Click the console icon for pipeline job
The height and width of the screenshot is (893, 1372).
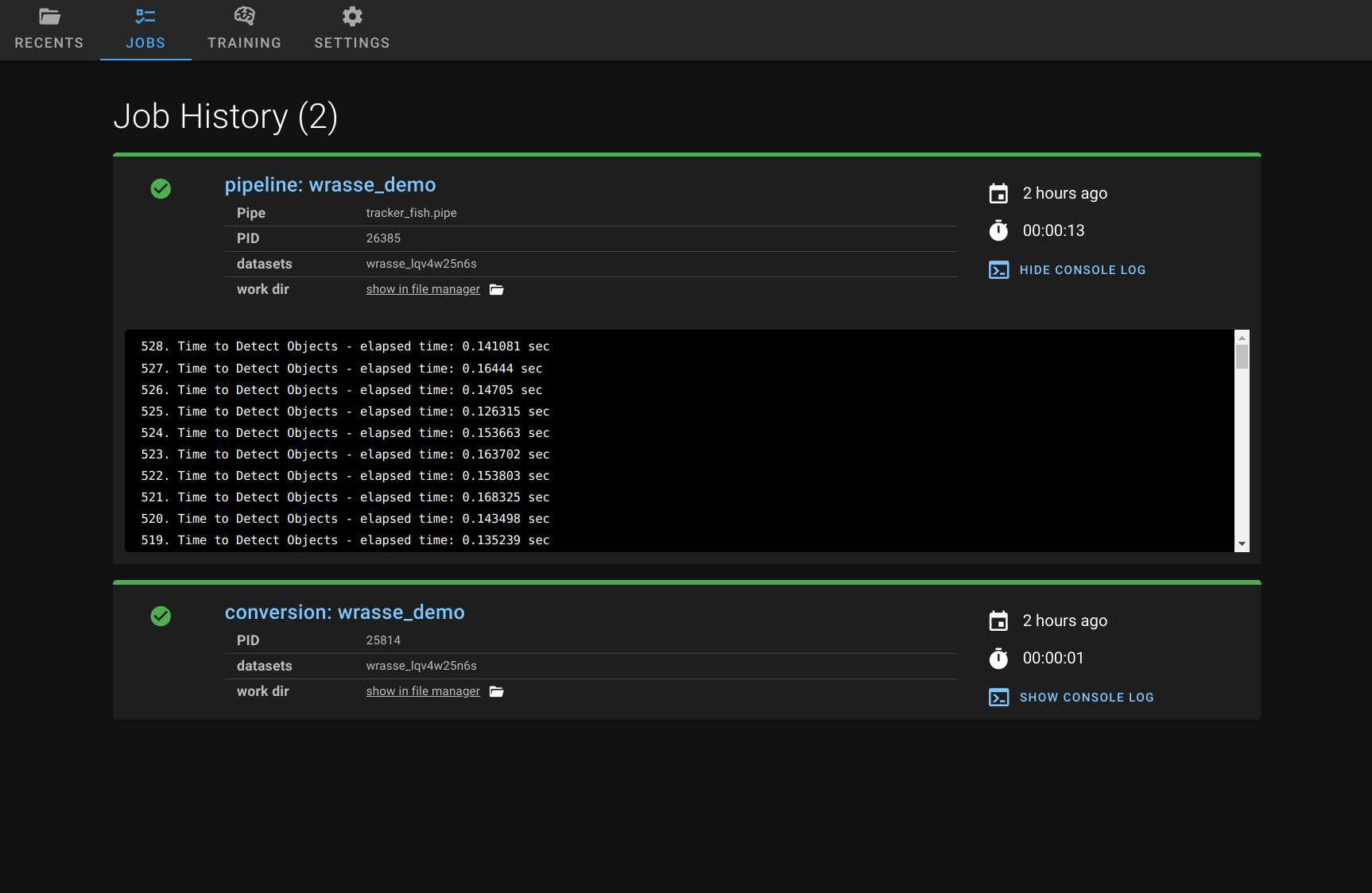(998, 270)
